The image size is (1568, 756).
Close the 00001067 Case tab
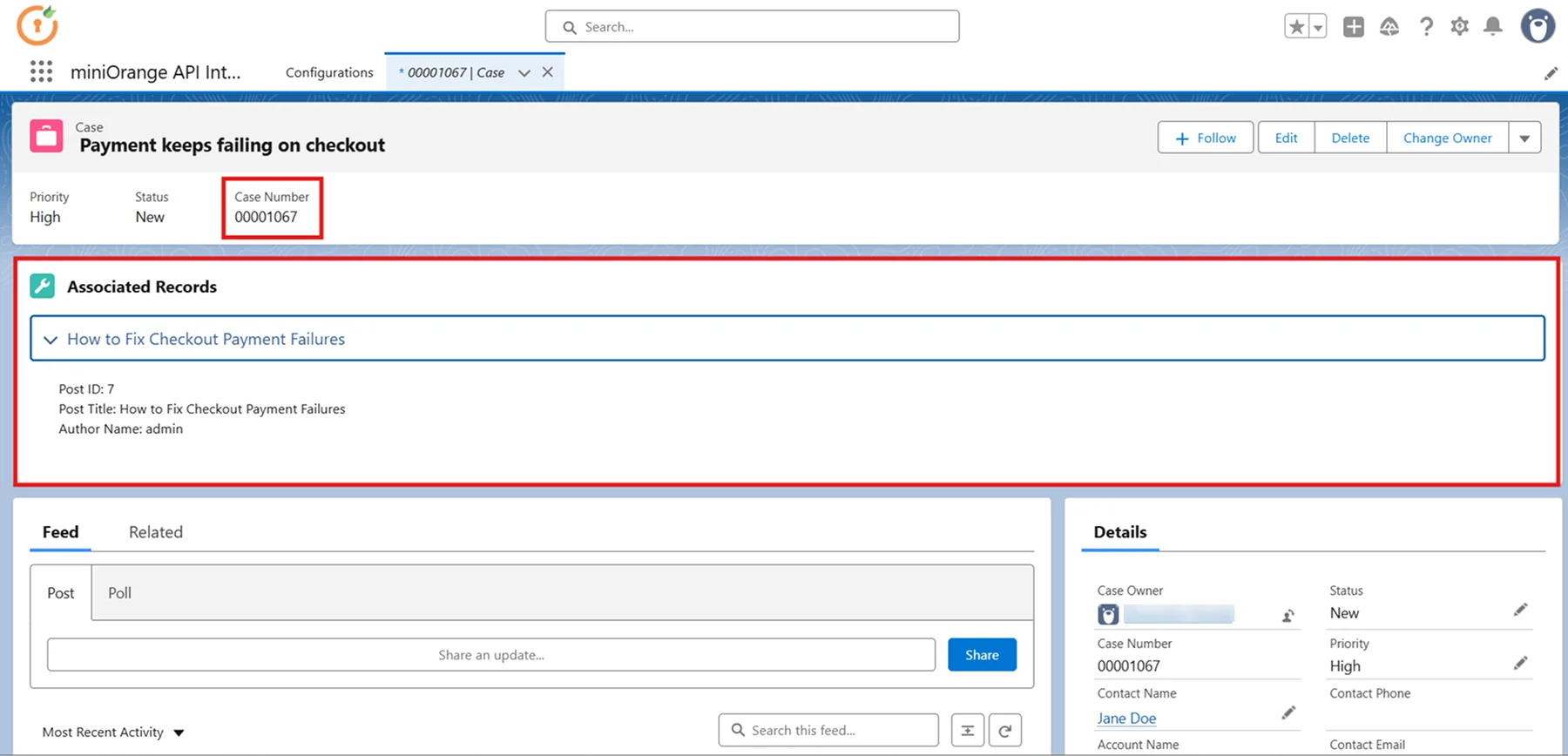pyautogui.click(x=548, y=72)
